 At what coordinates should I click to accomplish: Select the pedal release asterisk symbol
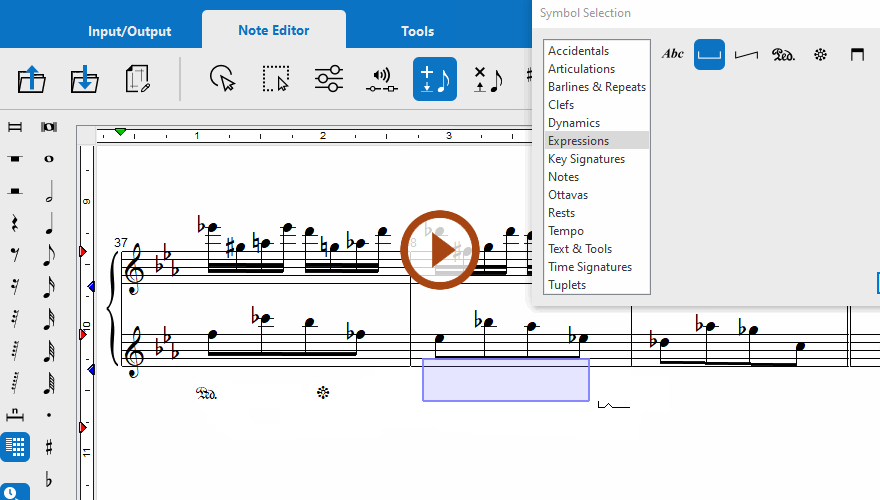pos(820,54)
